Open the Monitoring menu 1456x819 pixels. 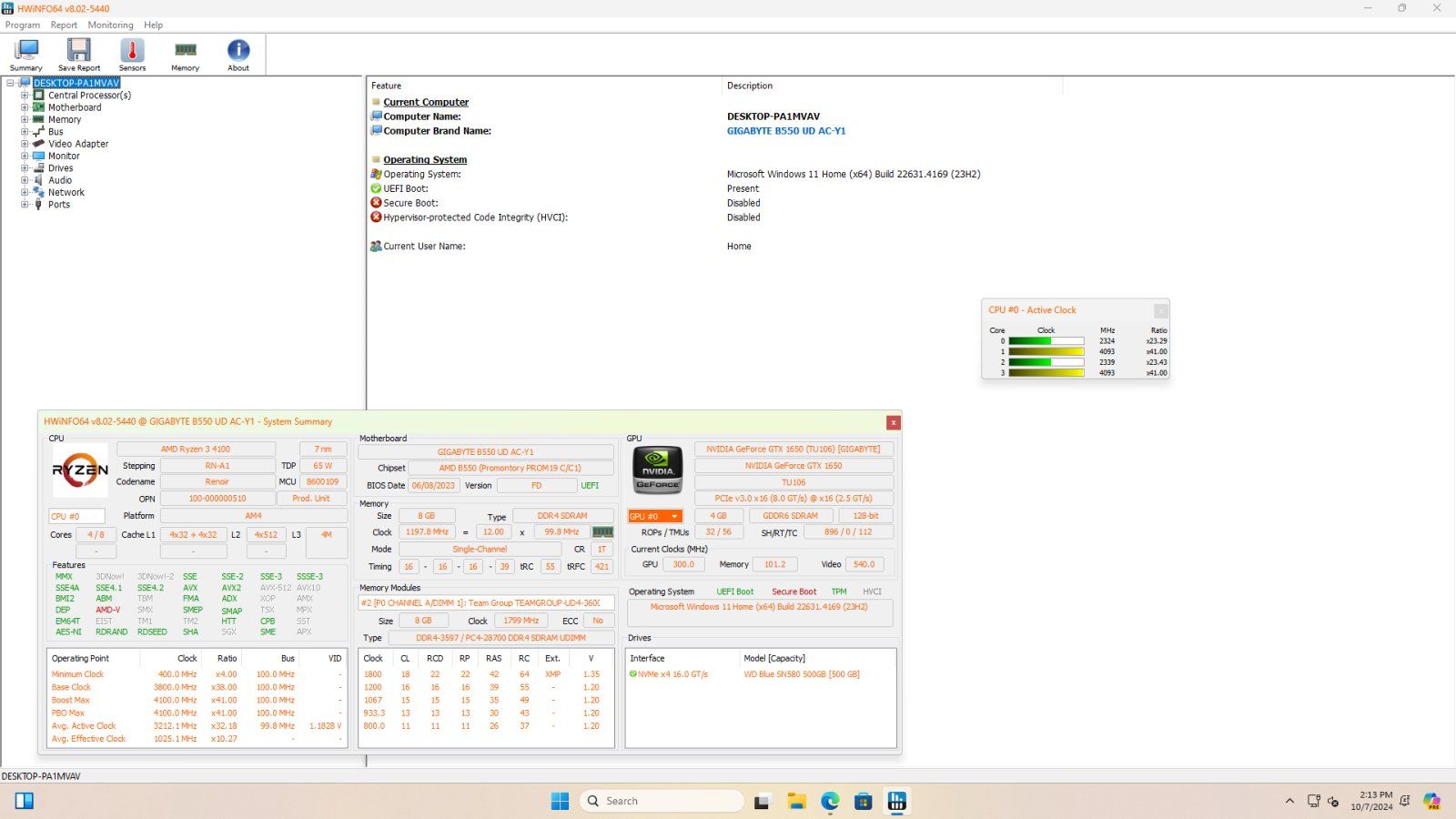pyautogui.click(x=110, y=25)
